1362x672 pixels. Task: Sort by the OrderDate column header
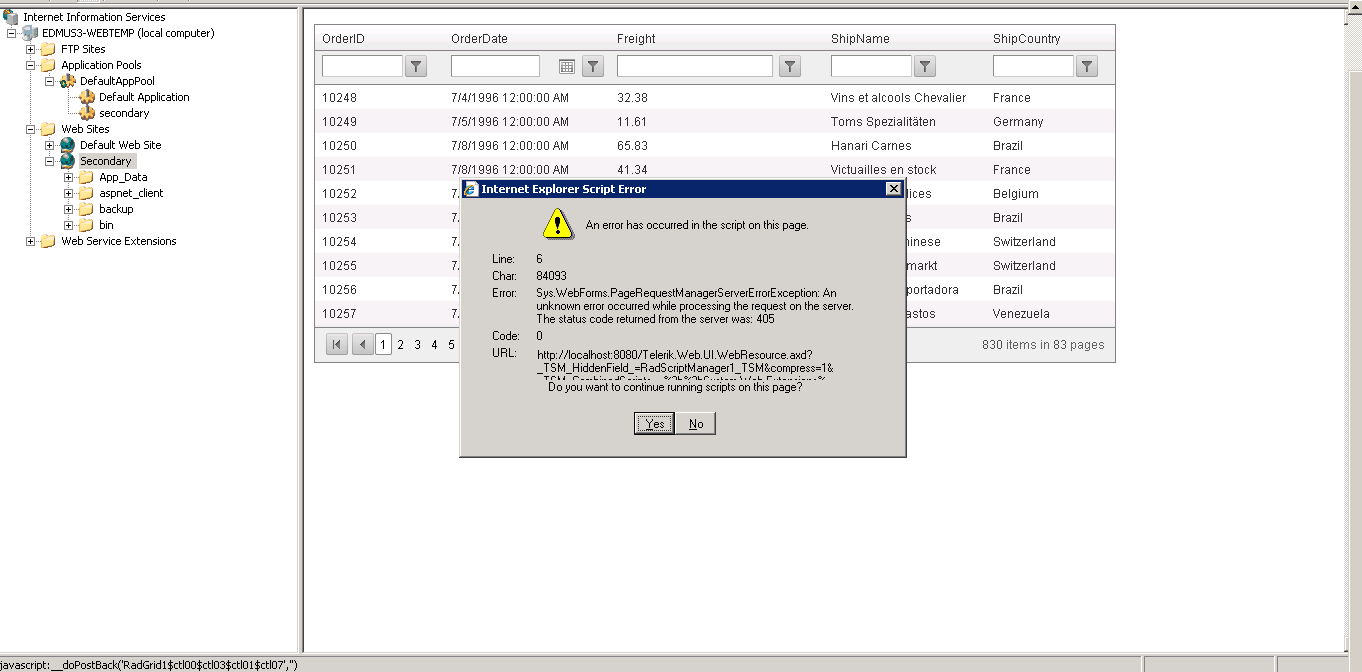click(x=479, y=39)
